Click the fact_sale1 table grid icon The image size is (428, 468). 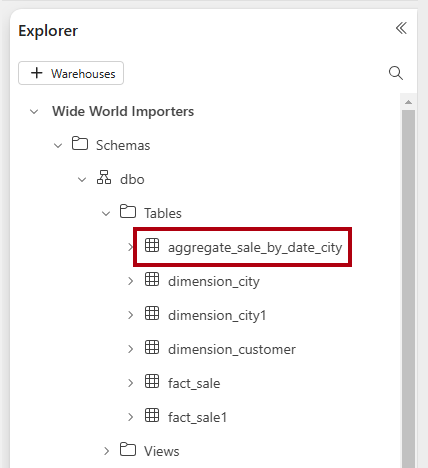[152, 415]
